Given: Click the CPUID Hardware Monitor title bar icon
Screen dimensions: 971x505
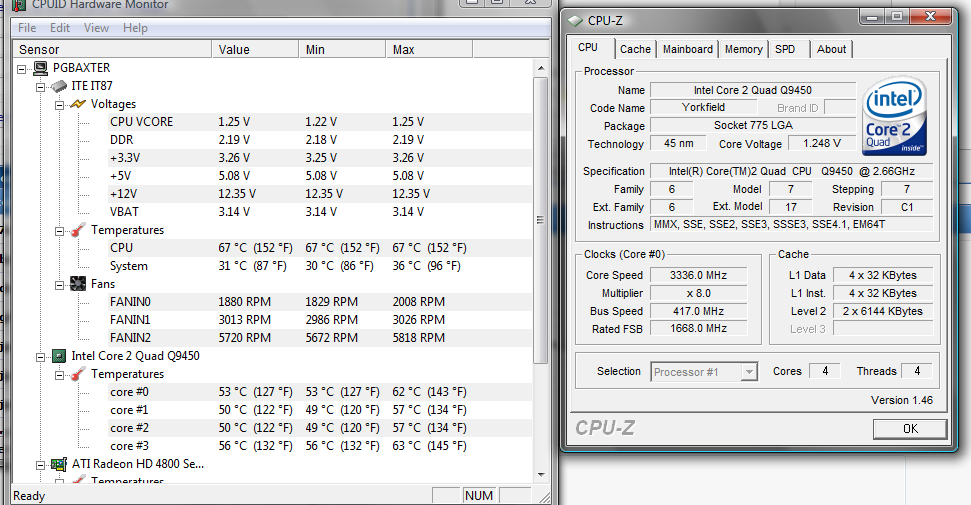Looking at the screenshot, I should tap(19, 5).
